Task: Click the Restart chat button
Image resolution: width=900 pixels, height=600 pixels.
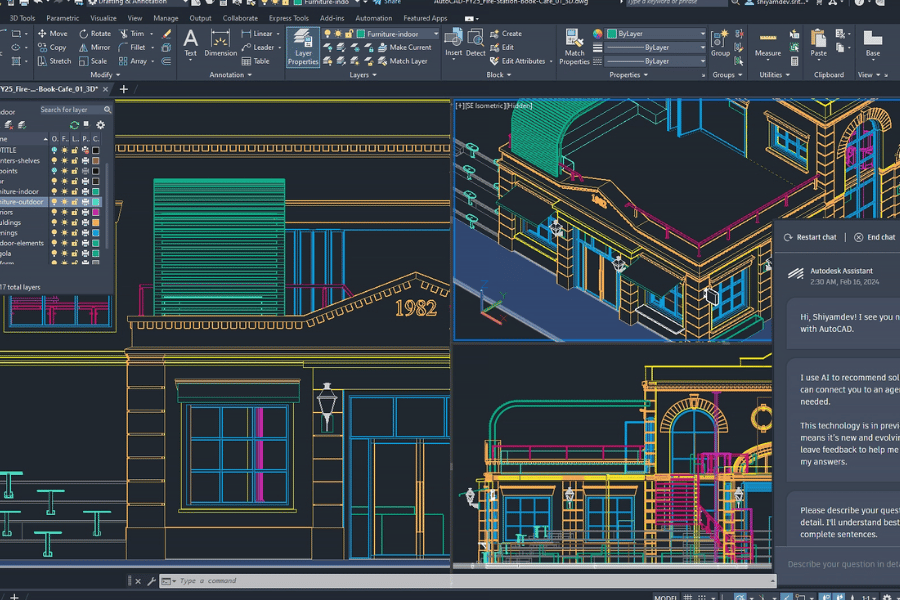Action: click(811, 237)
